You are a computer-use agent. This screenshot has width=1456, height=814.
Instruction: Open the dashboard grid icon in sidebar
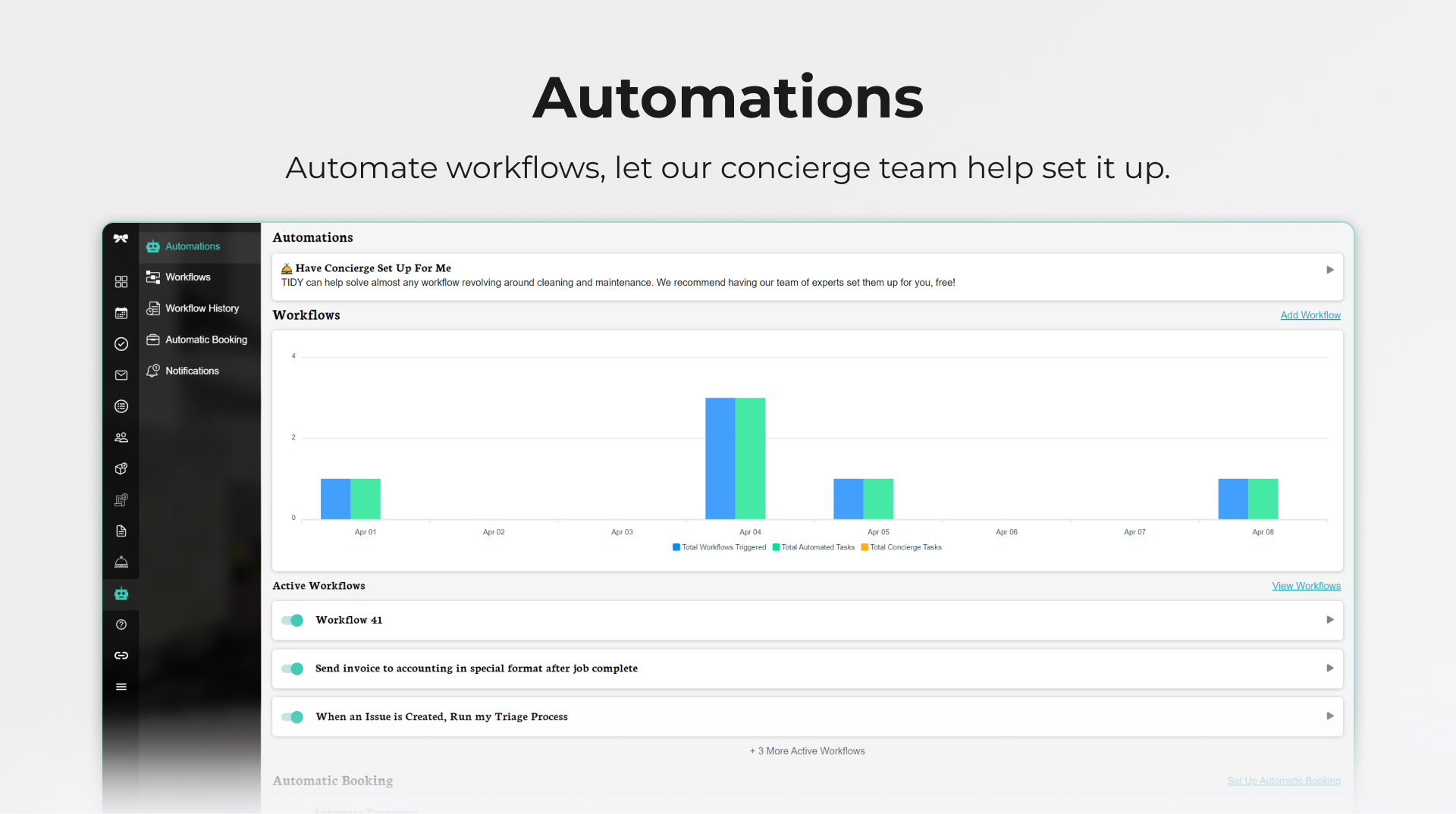pos(121,282)
